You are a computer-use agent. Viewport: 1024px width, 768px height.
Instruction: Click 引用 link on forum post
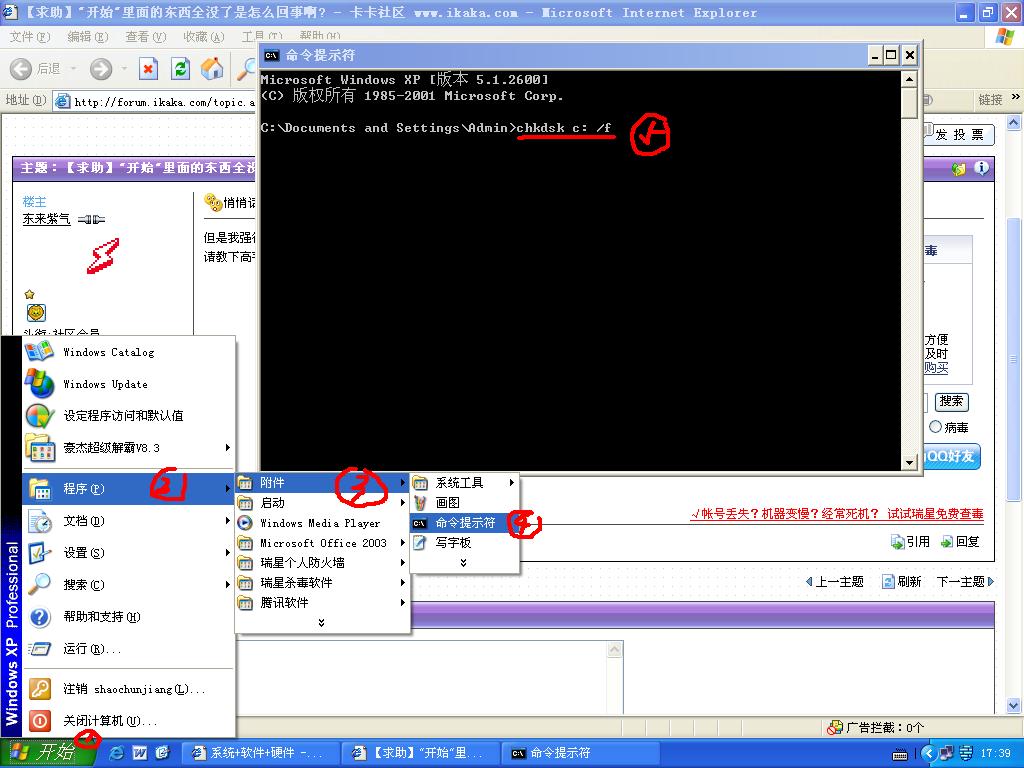[910, 542]
